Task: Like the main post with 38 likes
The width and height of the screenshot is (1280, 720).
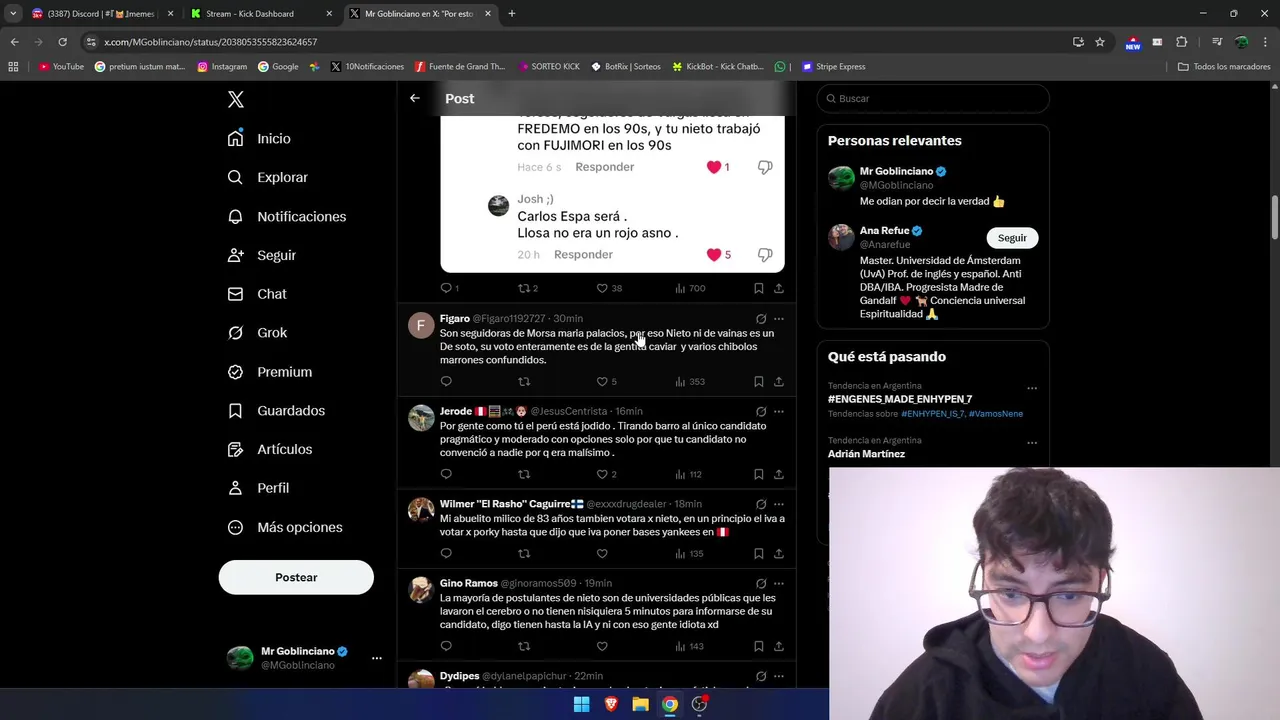Action: click(609, 288)
